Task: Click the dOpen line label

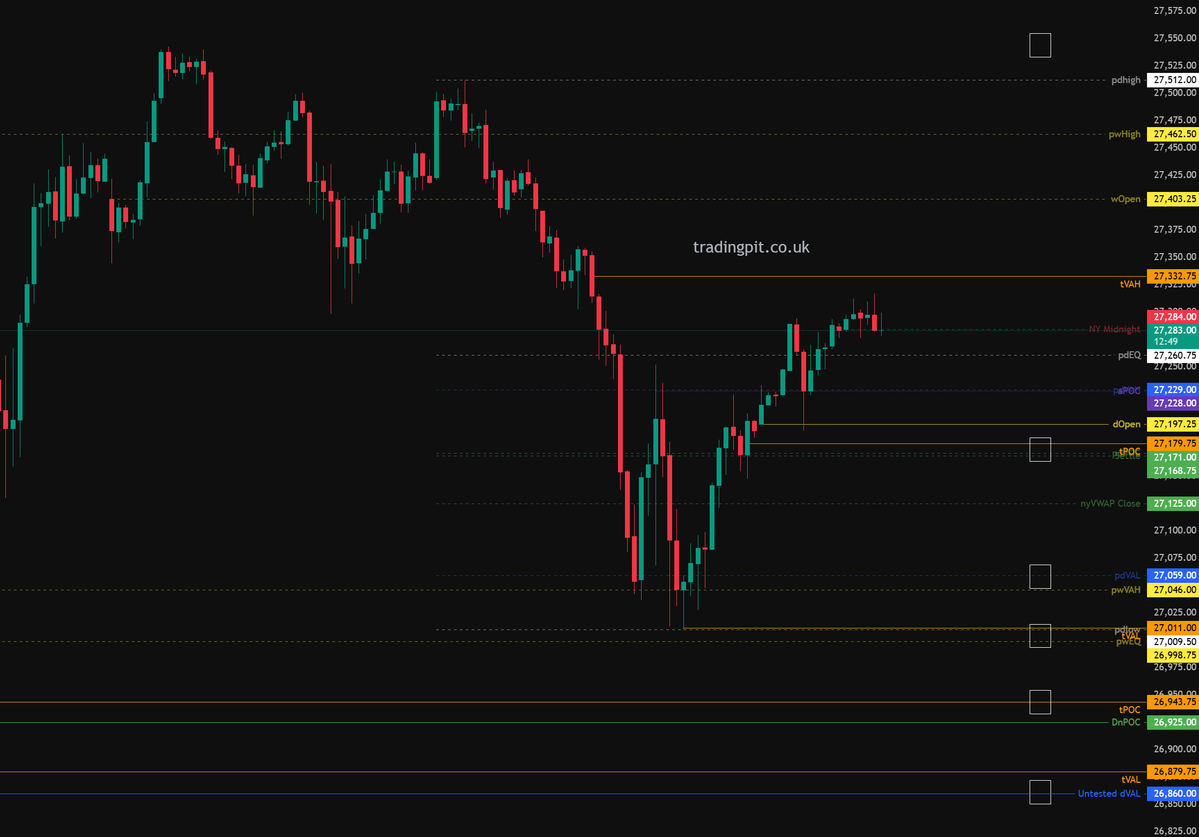Action: pyautogui.click(x=1126, y=424)
